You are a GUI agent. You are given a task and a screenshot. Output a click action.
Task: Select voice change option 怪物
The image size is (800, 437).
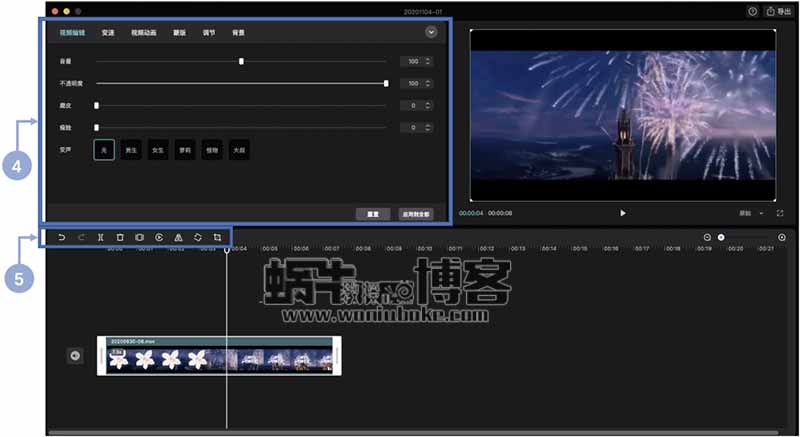click(212, 150)
